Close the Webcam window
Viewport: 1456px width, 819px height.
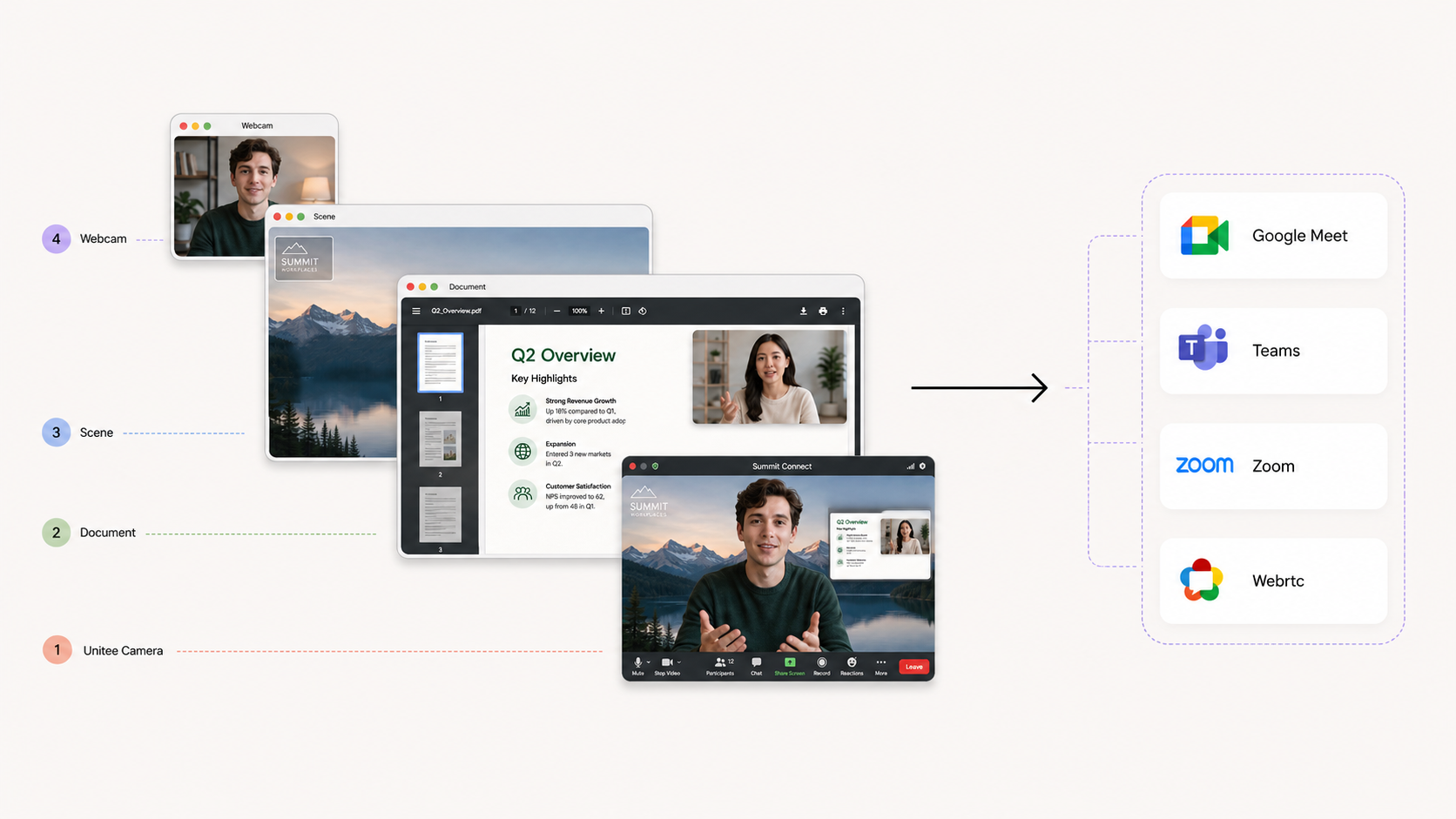pyautogui.click(x=184, y=126)
